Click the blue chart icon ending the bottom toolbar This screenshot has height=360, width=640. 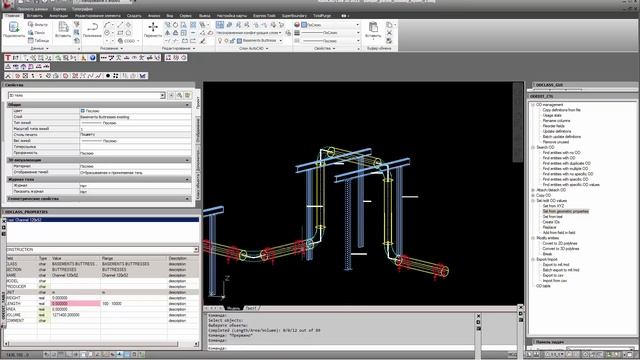tap(142, 76)
